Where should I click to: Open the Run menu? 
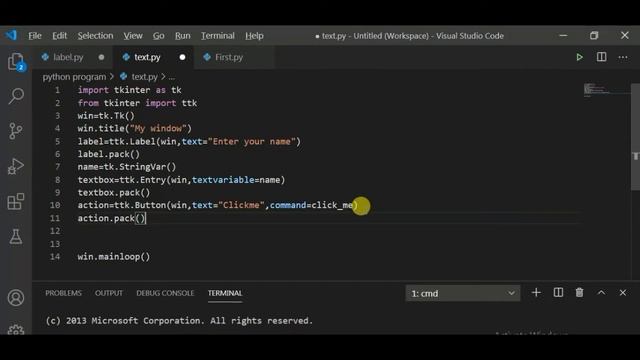pyautogui.click(x=182, y=36)
